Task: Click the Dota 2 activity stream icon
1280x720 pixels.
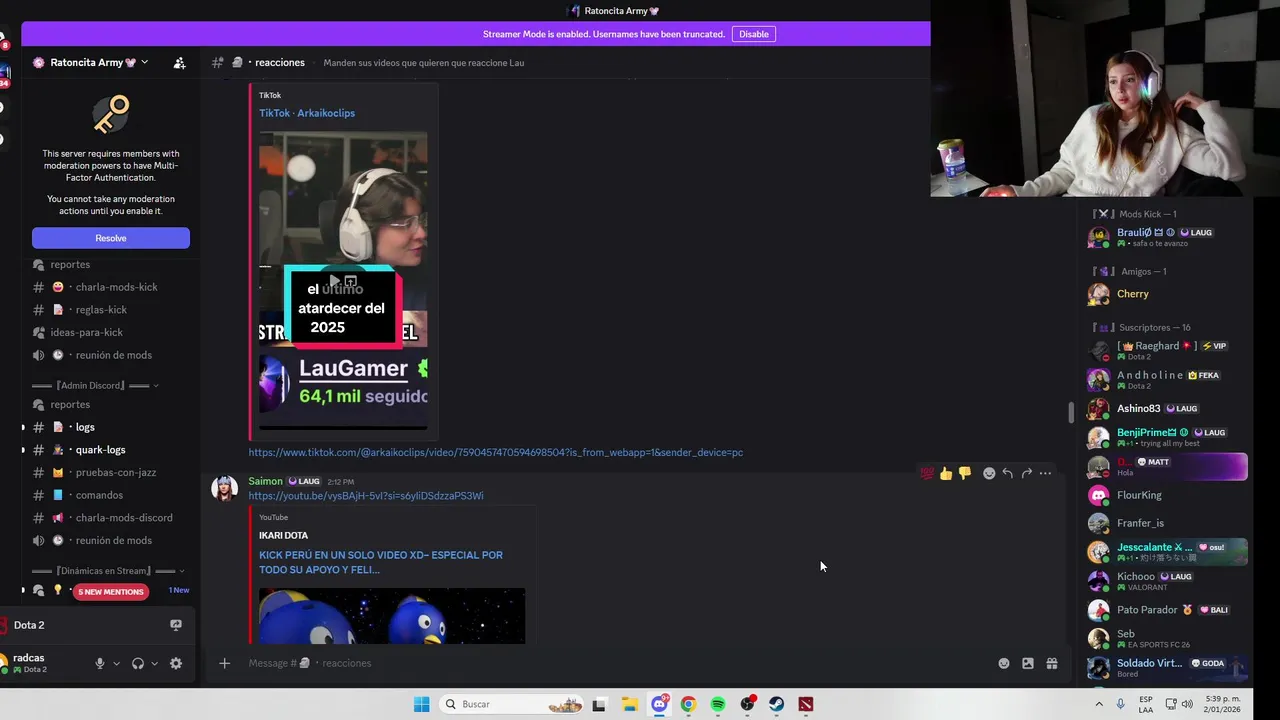Action: (x=176, y=625)
